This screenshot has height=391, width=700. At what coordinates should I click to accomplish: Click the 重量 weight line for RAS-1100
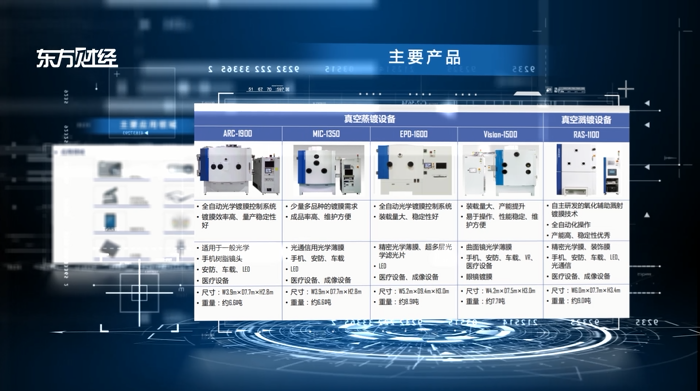[x=571, y=301]
